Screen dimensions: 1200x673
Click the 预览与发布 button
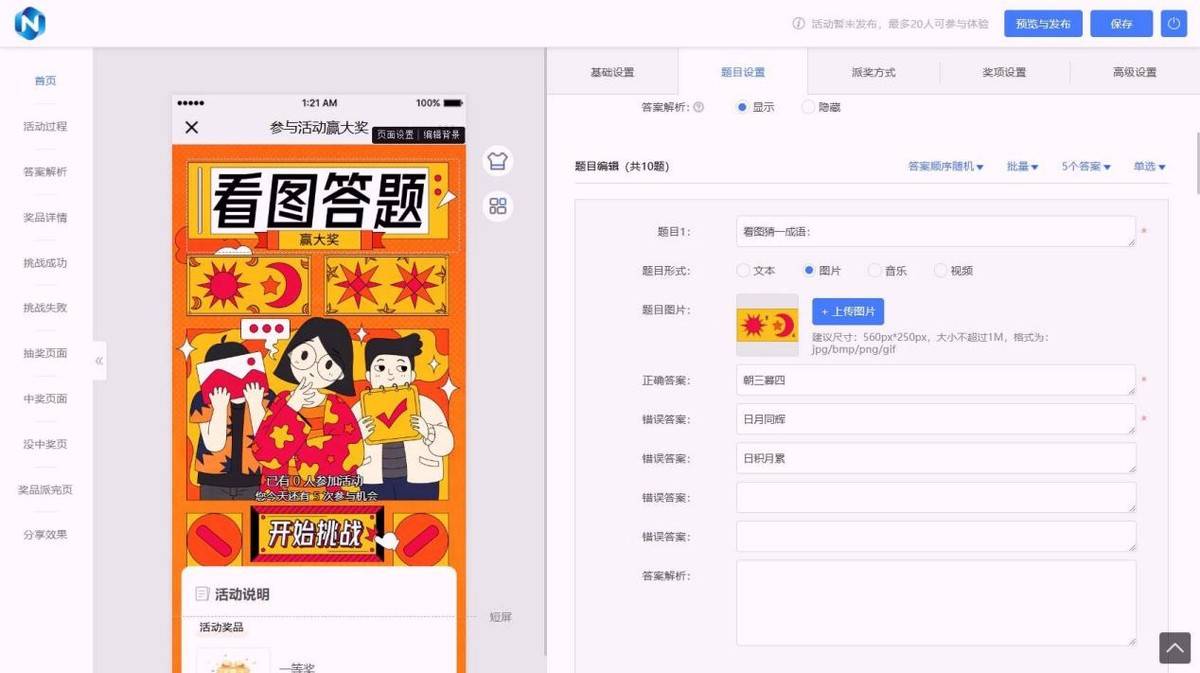click(1043, 24)
